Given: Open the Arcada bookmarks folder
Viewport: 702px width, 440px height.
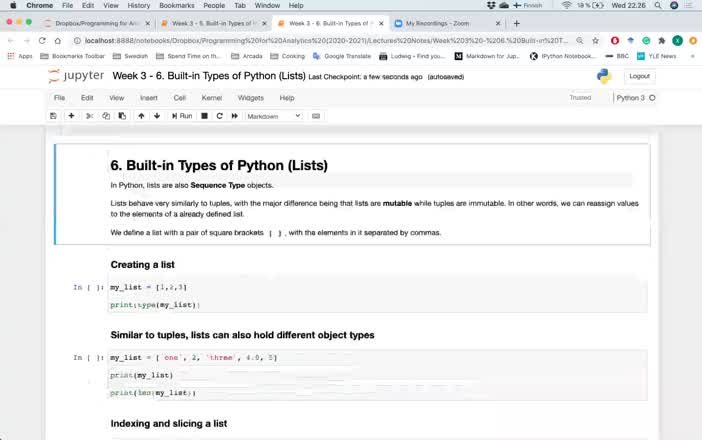Looking at the screenshot, I should click(x=247, y=56).
